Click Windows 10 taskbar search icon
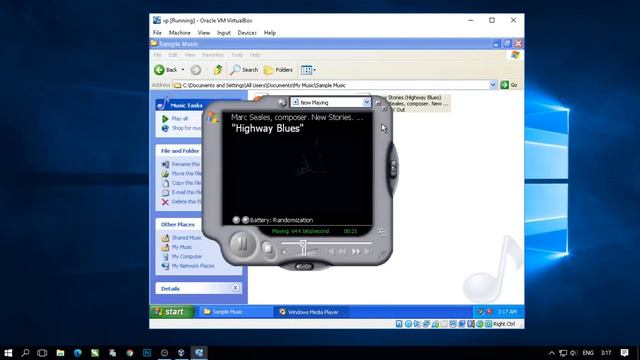Image resolution: width=640 pixels, height=360 pixels. [25, 353]
